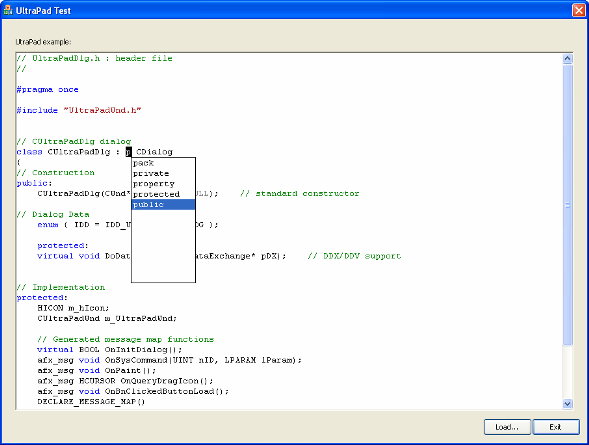Image resolution: width=589 pixels, height=445 pixels.
Task: Click the vertical scrollbar thumb
Action: pos(567,205)
